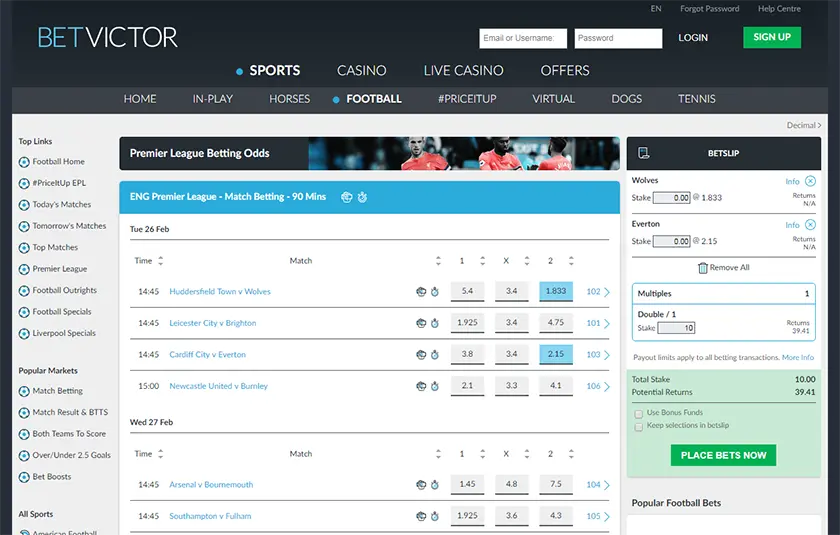Open the Casino section
The width and height of the screenshot is (840, 535).
(x=362, y=71)
